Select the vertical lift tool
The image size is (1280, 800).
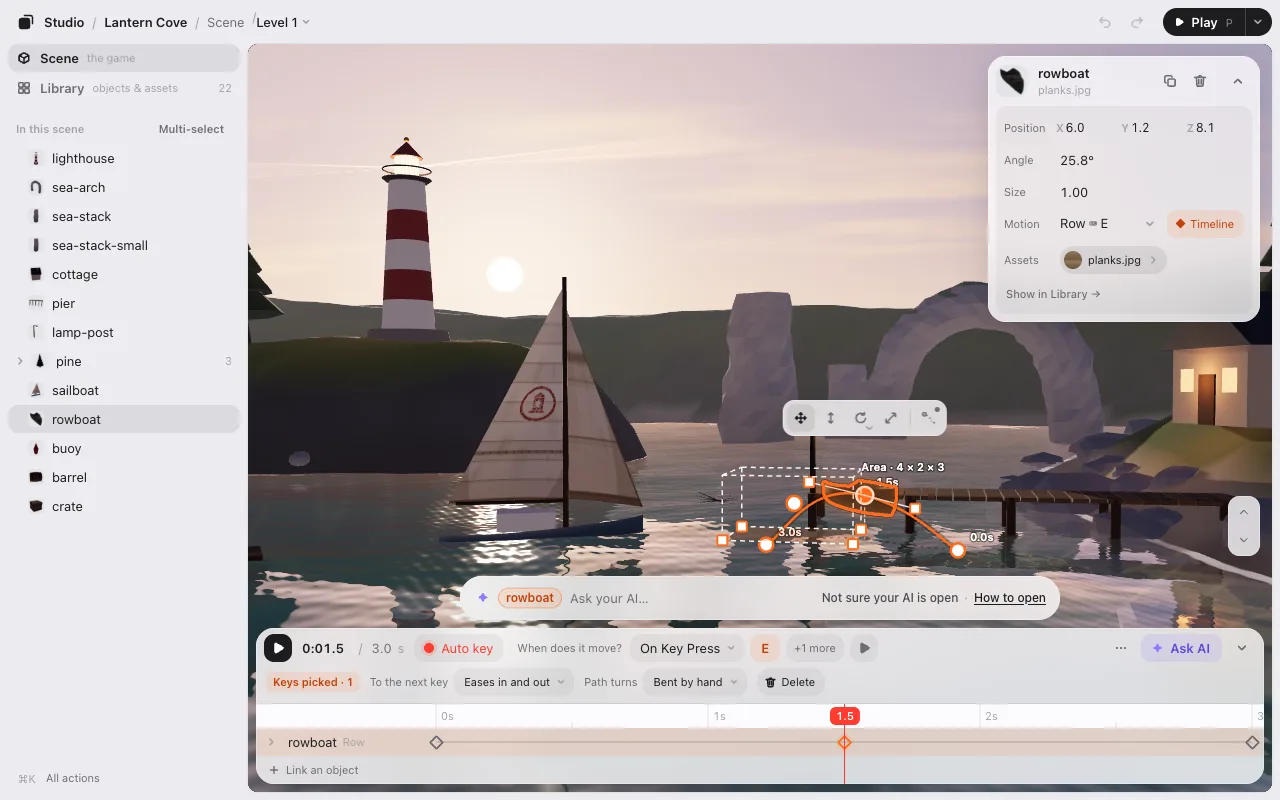(830, 418)
